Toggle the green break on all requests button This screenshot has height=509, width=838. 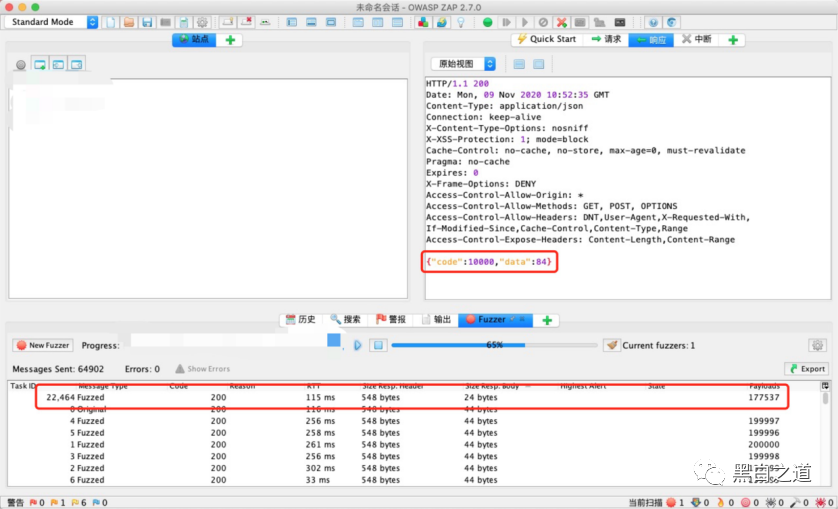(x=487, y=22)
